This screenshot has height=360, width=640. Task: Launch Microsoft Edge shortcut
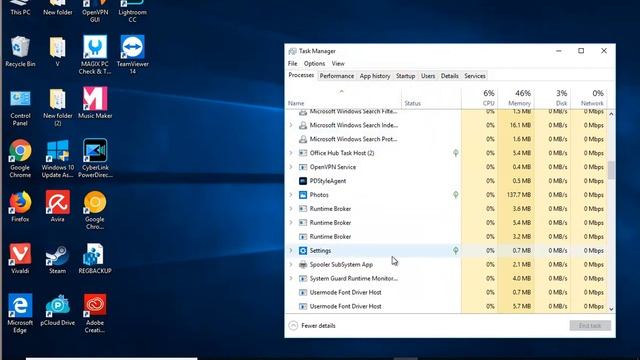tap(20, 313)
